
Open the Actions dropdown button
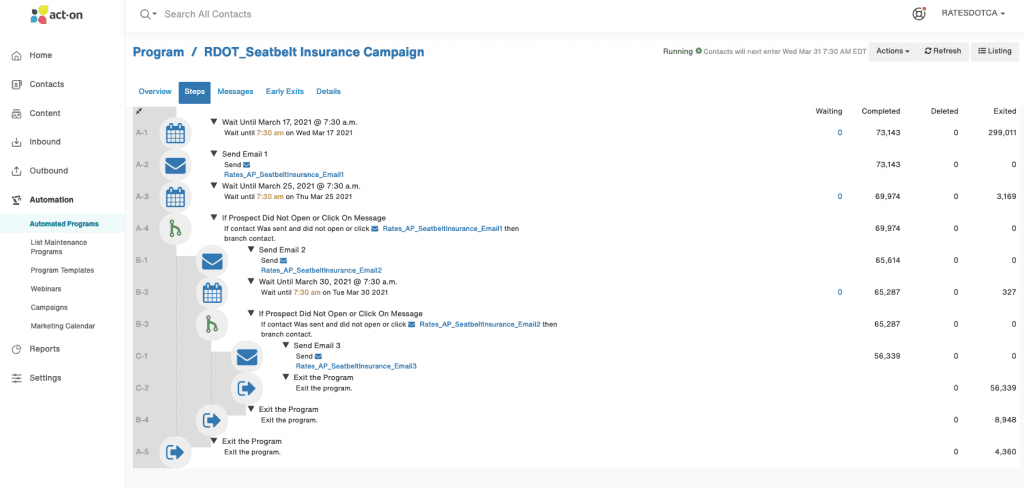pos(893,51)
